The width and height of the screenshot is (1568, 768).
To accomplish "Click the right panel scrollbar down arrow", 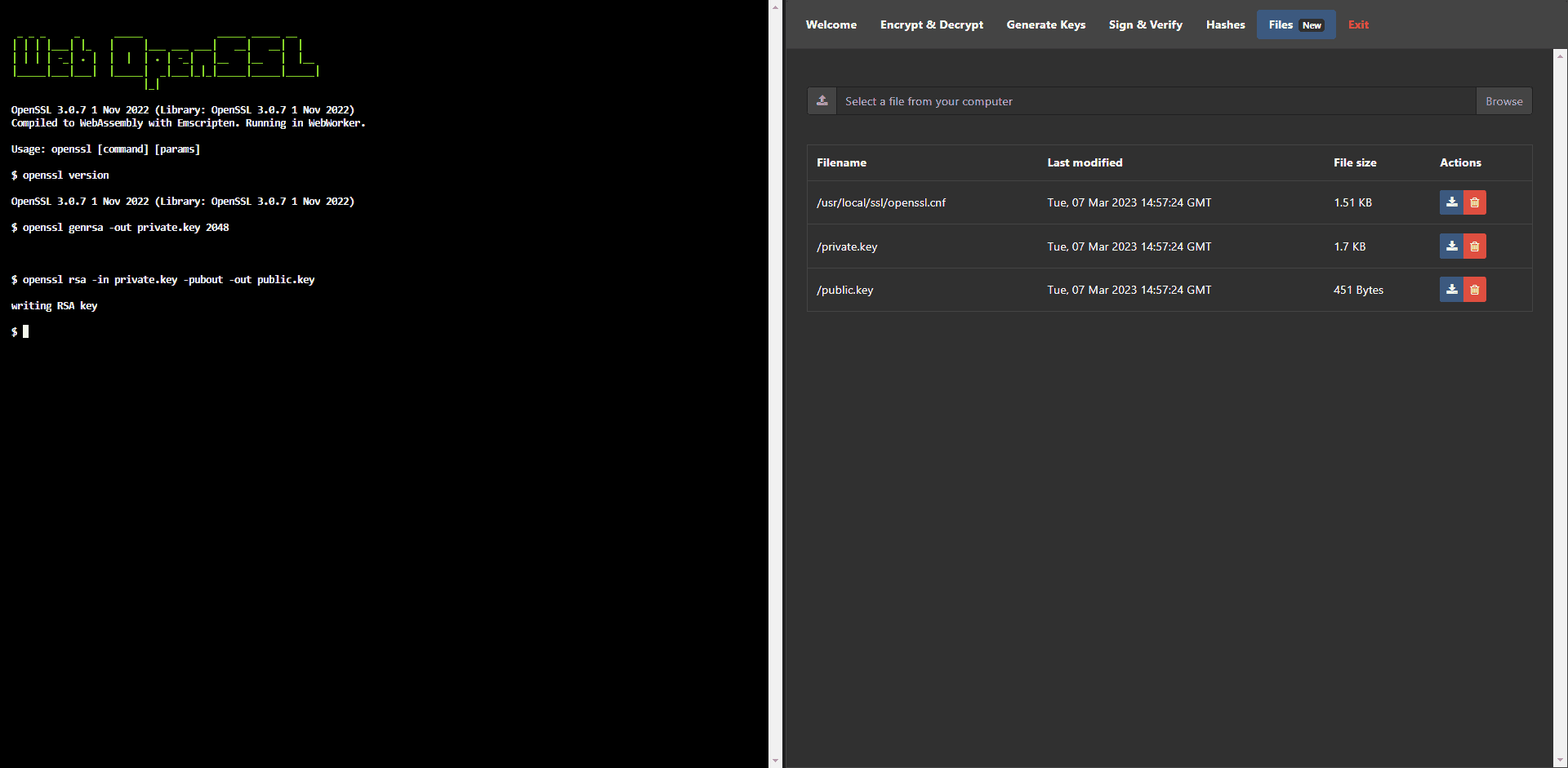I will point(1560,761).
